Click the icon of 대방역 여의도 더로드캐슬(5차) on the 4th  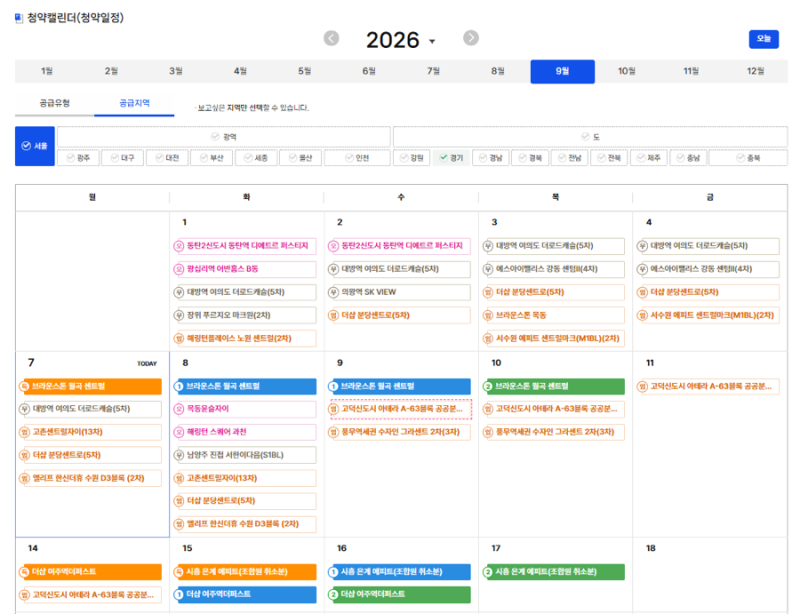[642, 246]
